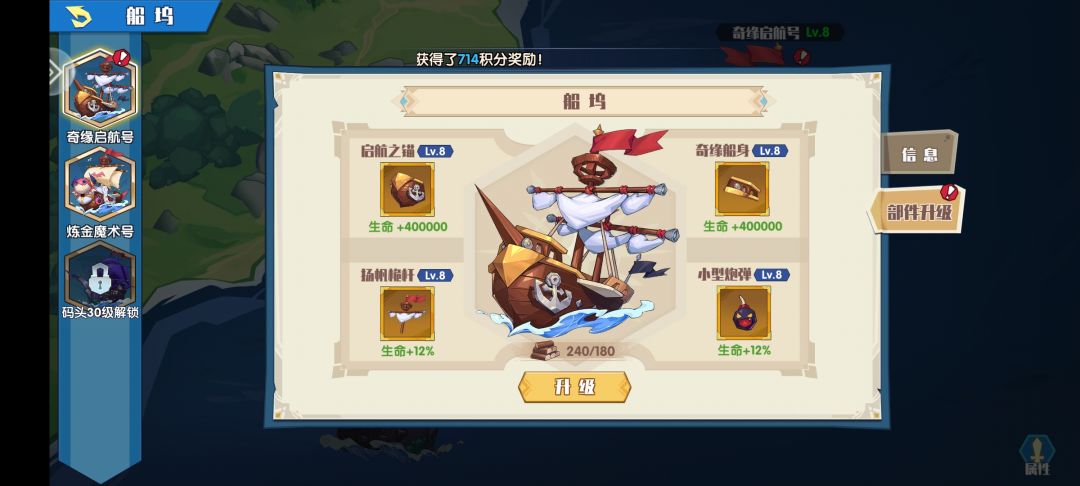Click the Lv.8 badge beside 启航之锚

pyautogui.click(x=437, y=151)
